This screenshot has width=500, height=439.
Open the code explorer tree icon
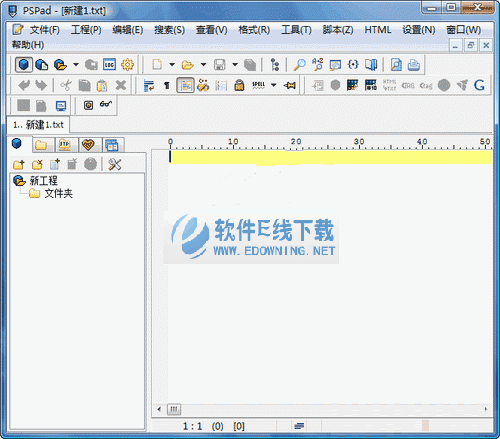point(275,65)
